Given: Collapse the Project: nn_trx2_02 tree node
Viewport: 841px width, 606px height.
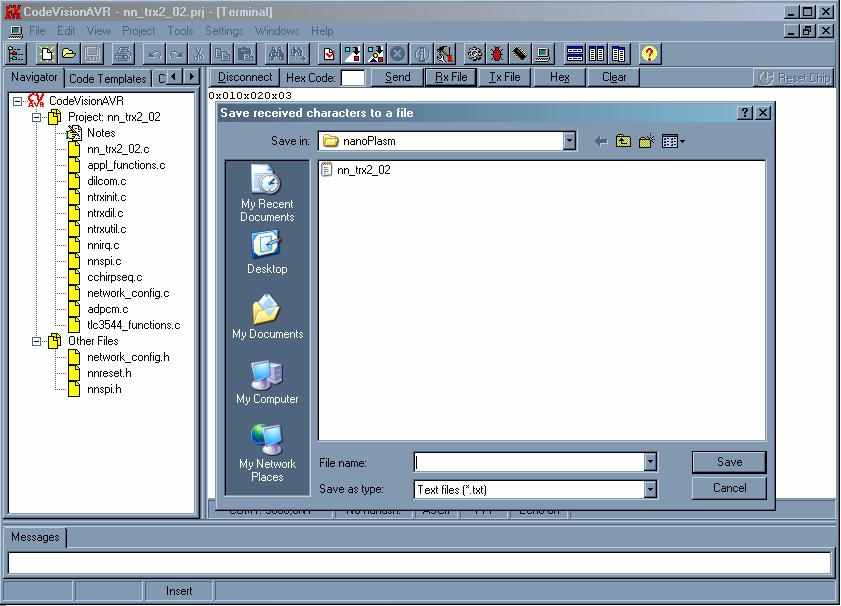Looking at the screenshot, I should coord(36,117).
